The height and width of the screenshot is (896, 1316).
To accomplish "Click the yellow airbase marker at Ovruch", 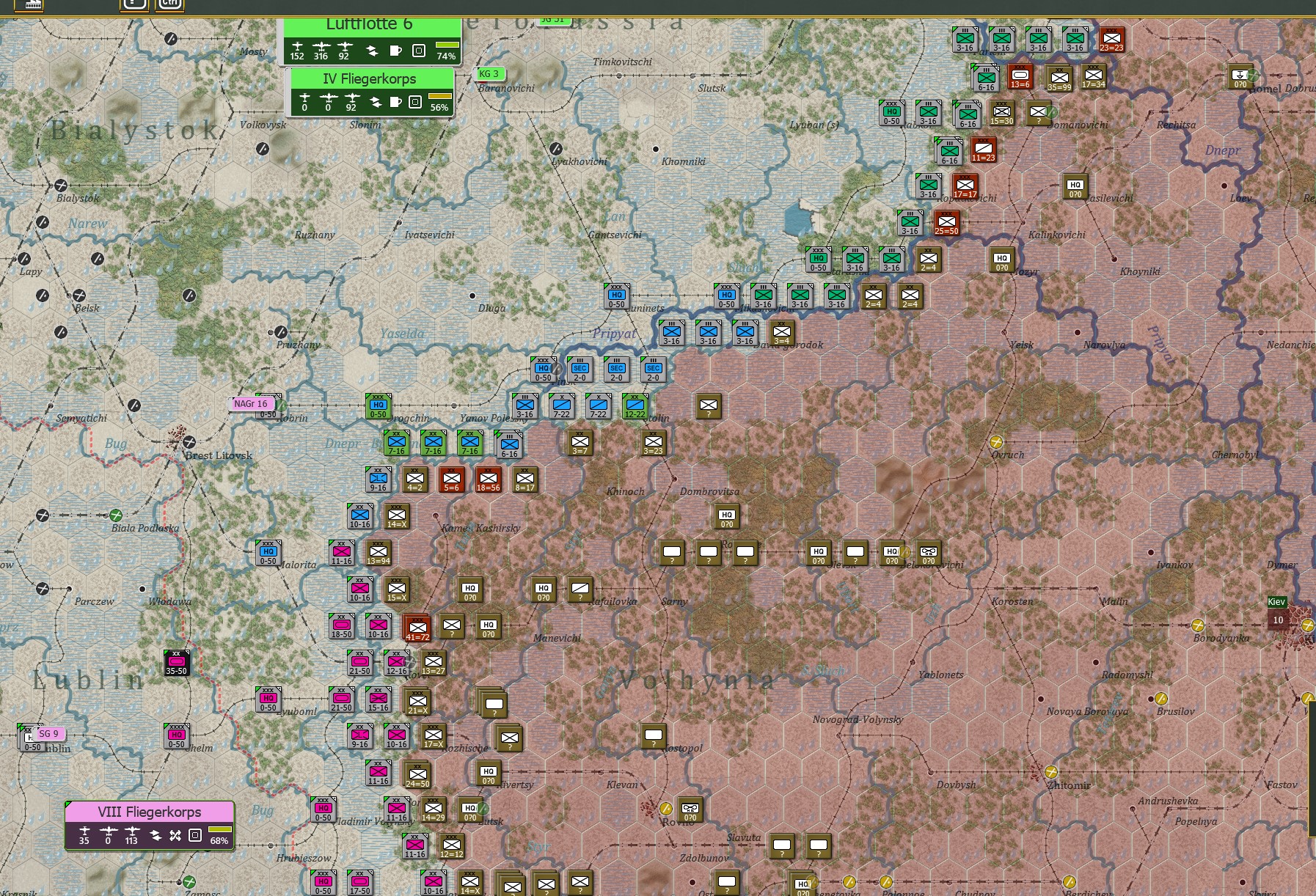I will [996, 441].
